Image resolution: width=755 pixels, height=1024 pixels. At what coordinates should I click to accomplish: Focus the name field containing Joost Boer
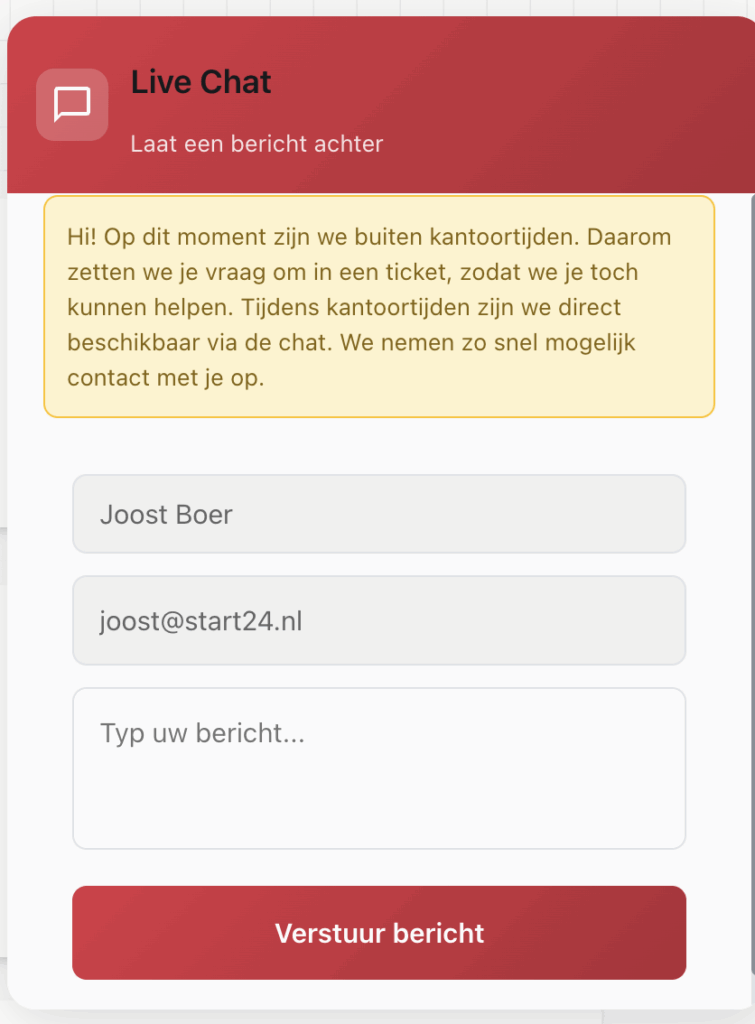click(378, 514)
